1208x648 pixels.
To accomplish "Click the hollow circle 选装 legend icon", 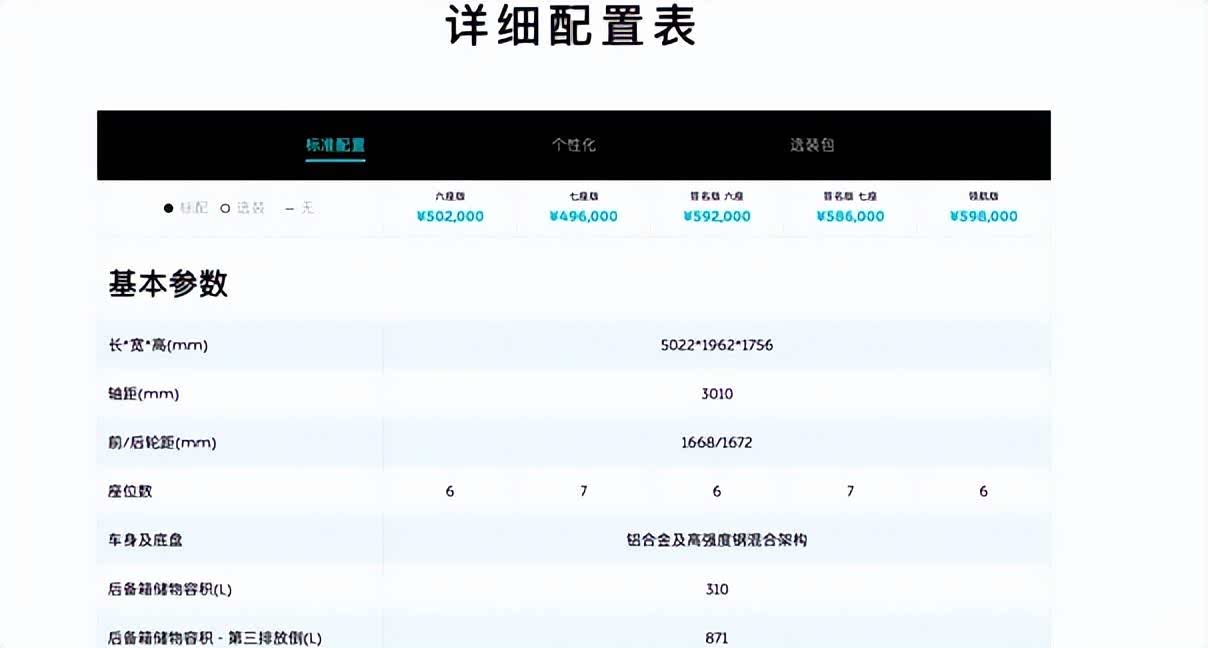I will (225, 208).
